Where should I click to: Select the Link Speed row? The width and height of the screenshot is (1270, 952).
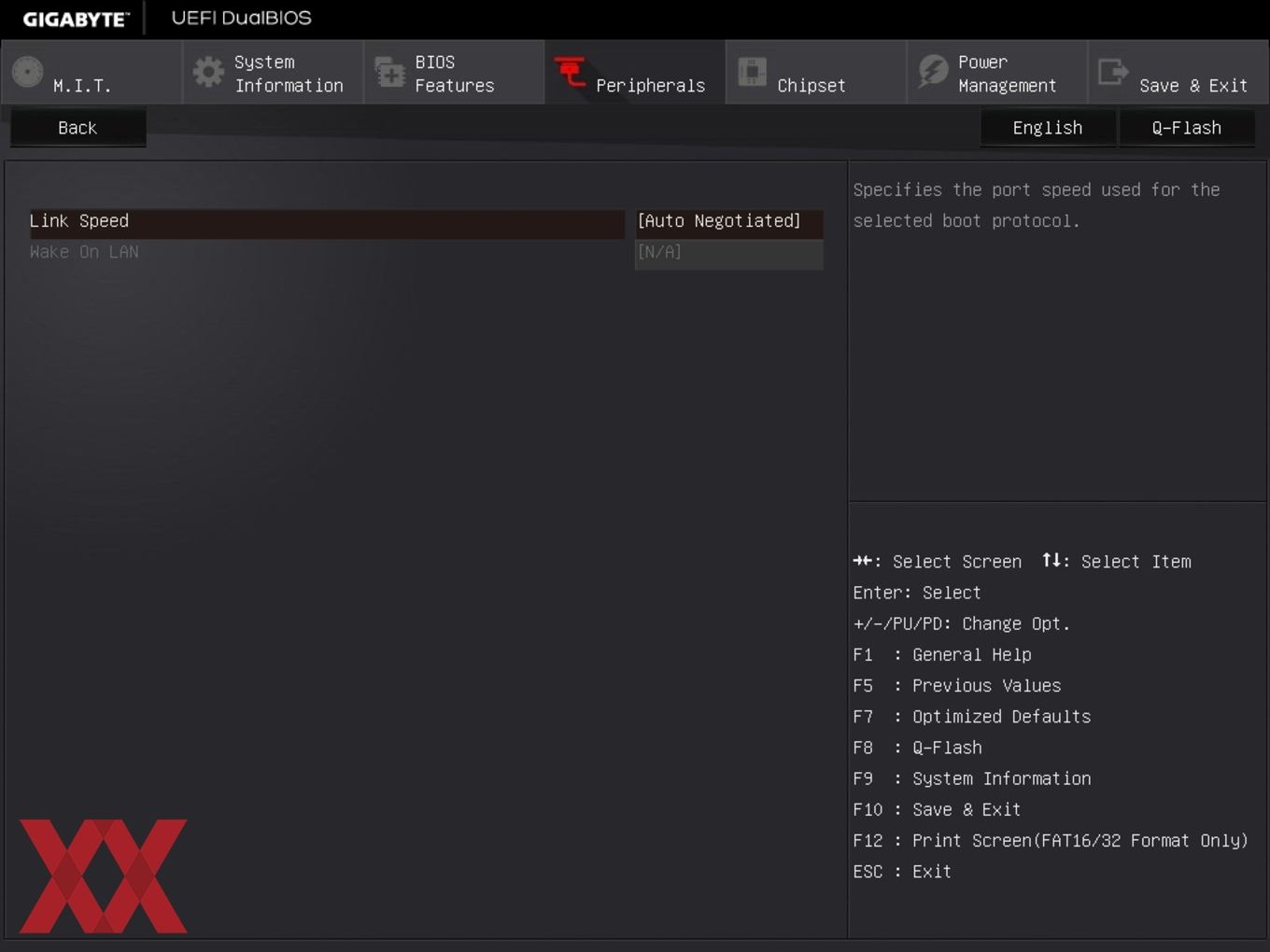tap(327, 222)
